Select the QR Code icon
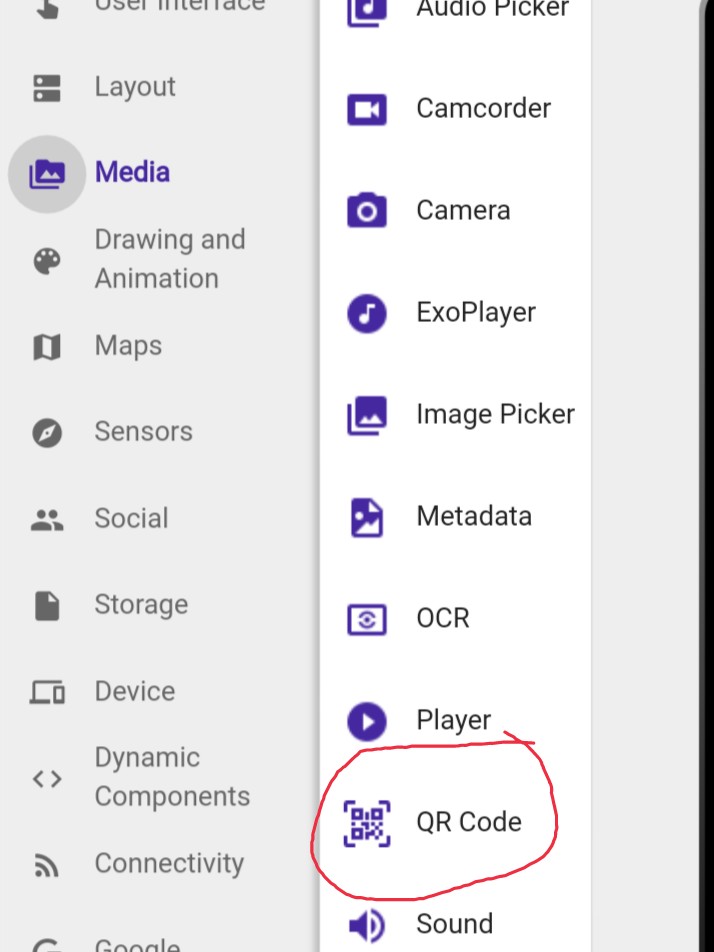 coord(367,823)
